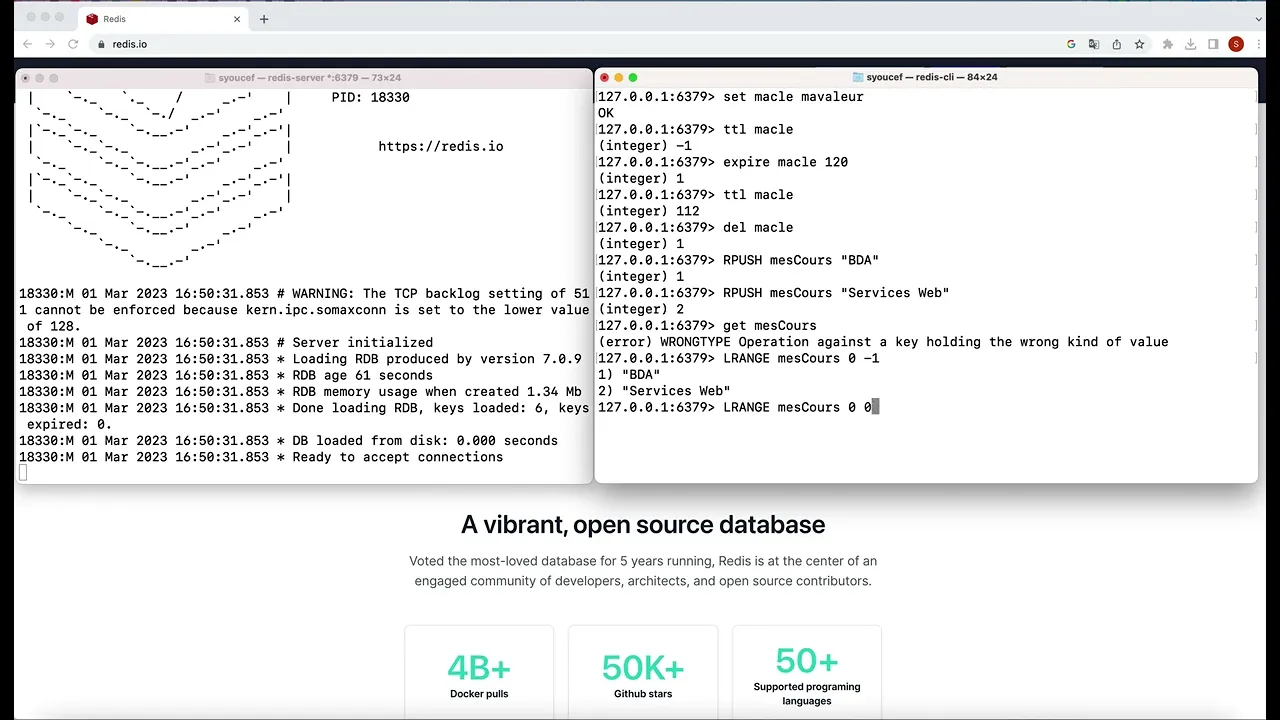Minimize the redis-cli terminal window
Image resolution: width=1280 pixels, height=720 pixels.
click(618, 77)
